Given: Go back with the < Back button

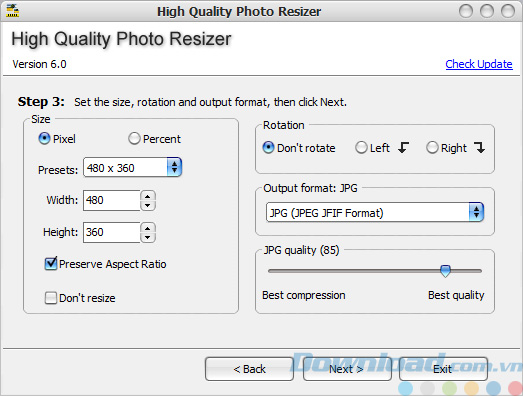Looking at the screenshot, I should pyautogui.click(x=249, y=369).
